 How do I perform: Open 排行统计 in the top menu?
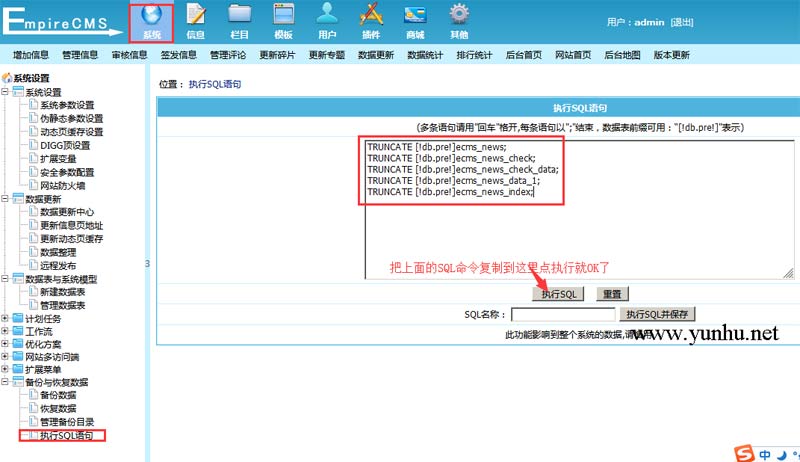pos(474,55)
